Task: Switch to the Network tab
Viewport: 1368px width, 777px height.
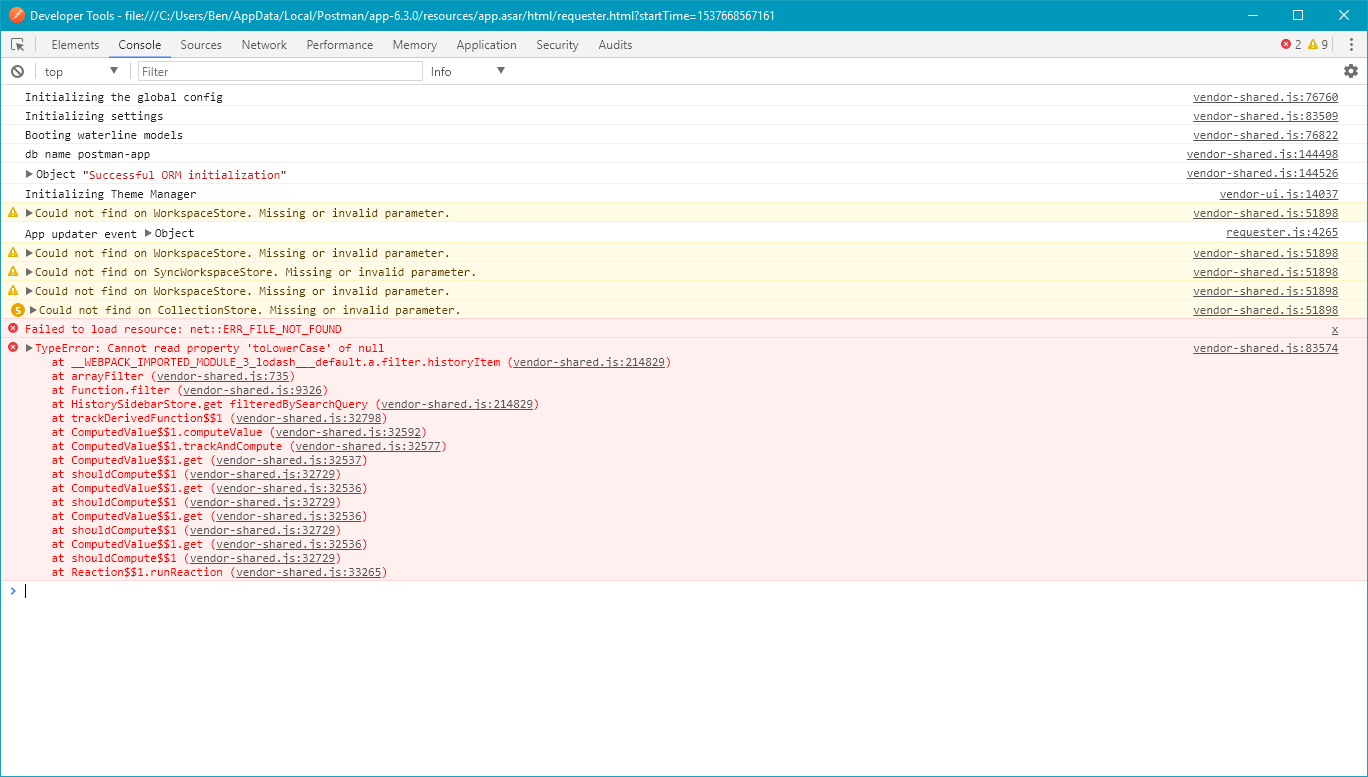Action: click(x=263, y=44)
